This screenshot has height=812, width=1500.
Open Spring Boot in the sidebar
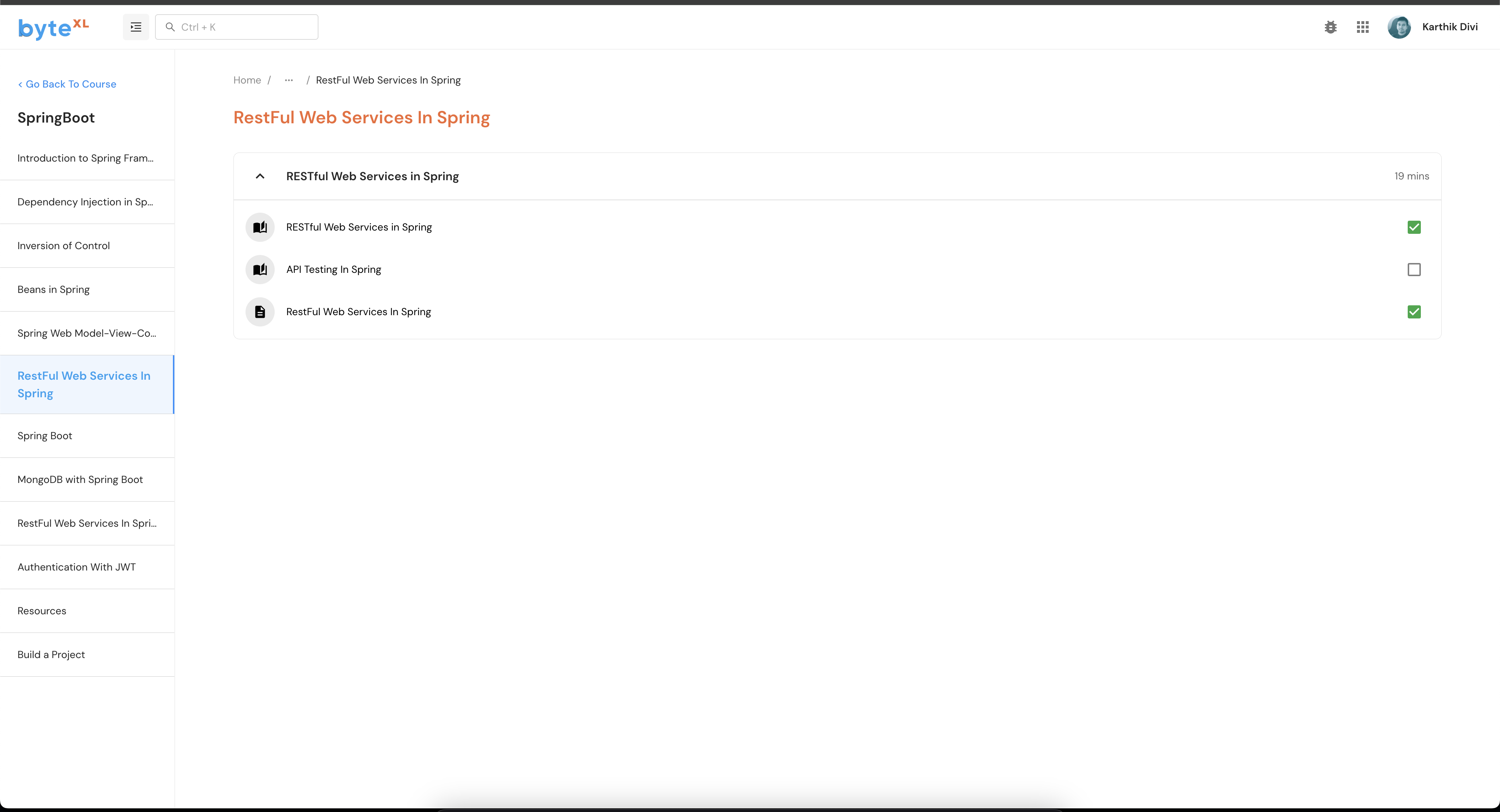point(45,436)
